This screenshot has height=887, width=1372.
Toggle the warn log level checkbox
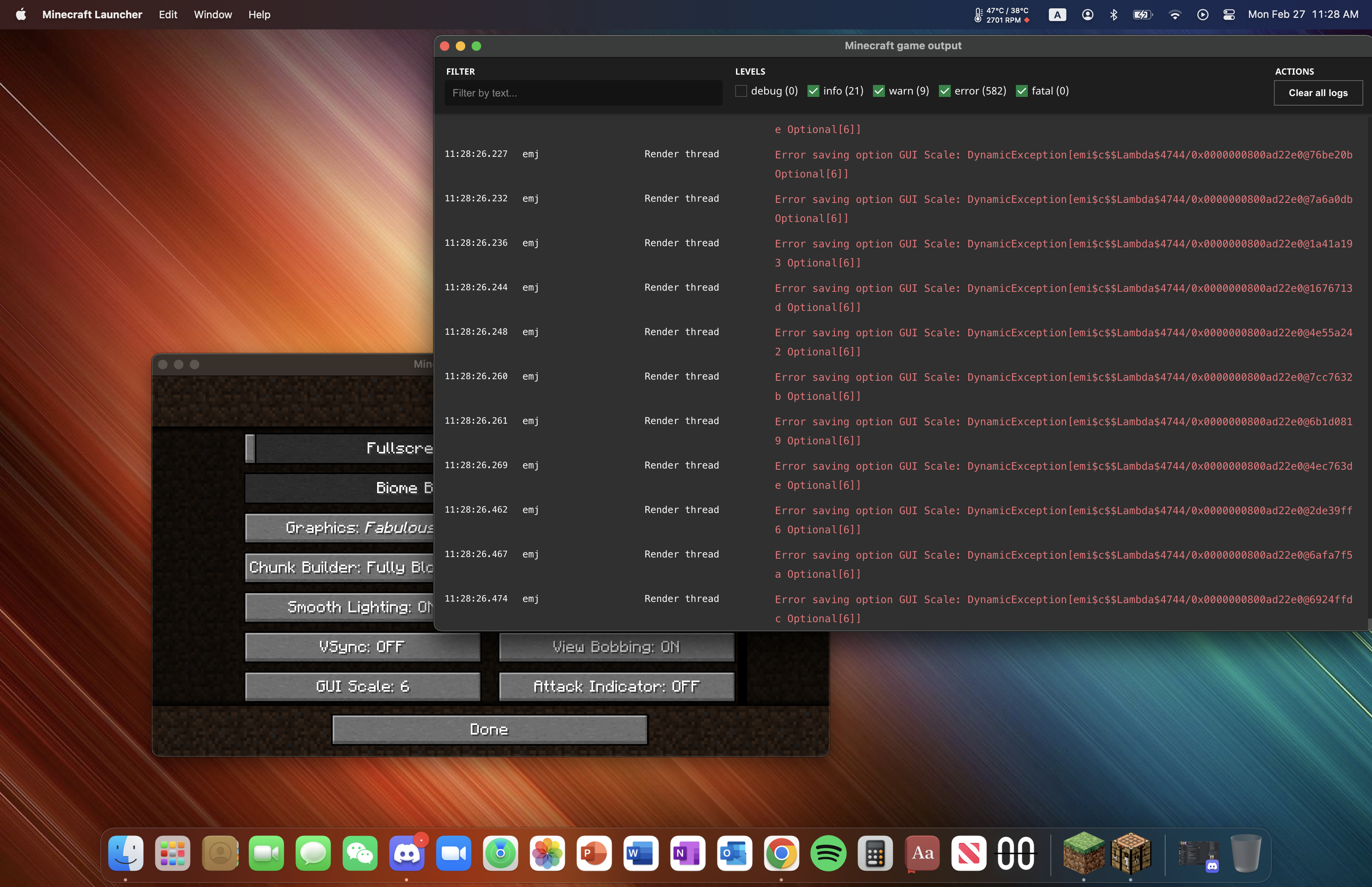point(879,91)
